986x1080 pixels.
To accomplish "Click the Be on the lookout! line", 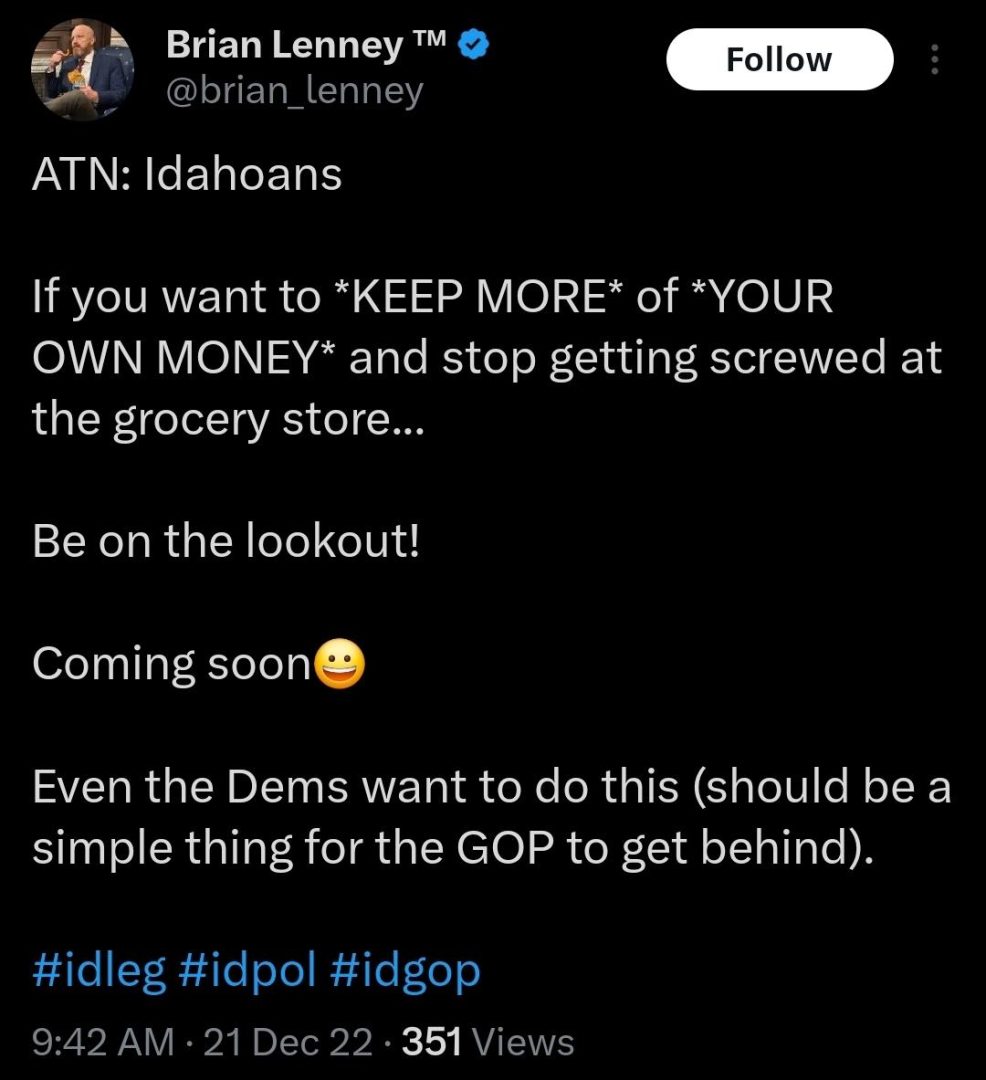I will [226, 541].
